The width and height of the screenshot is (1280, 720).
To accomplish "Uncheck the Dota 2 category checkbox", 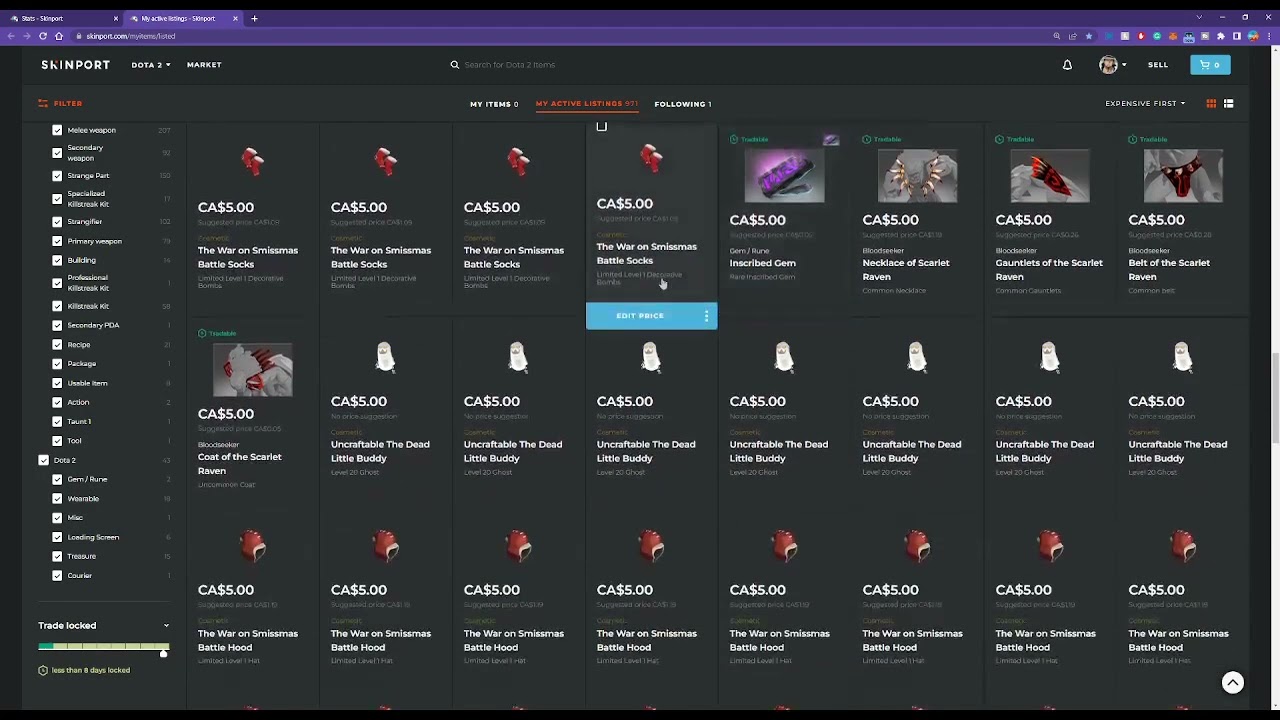I will pos(43,460).
